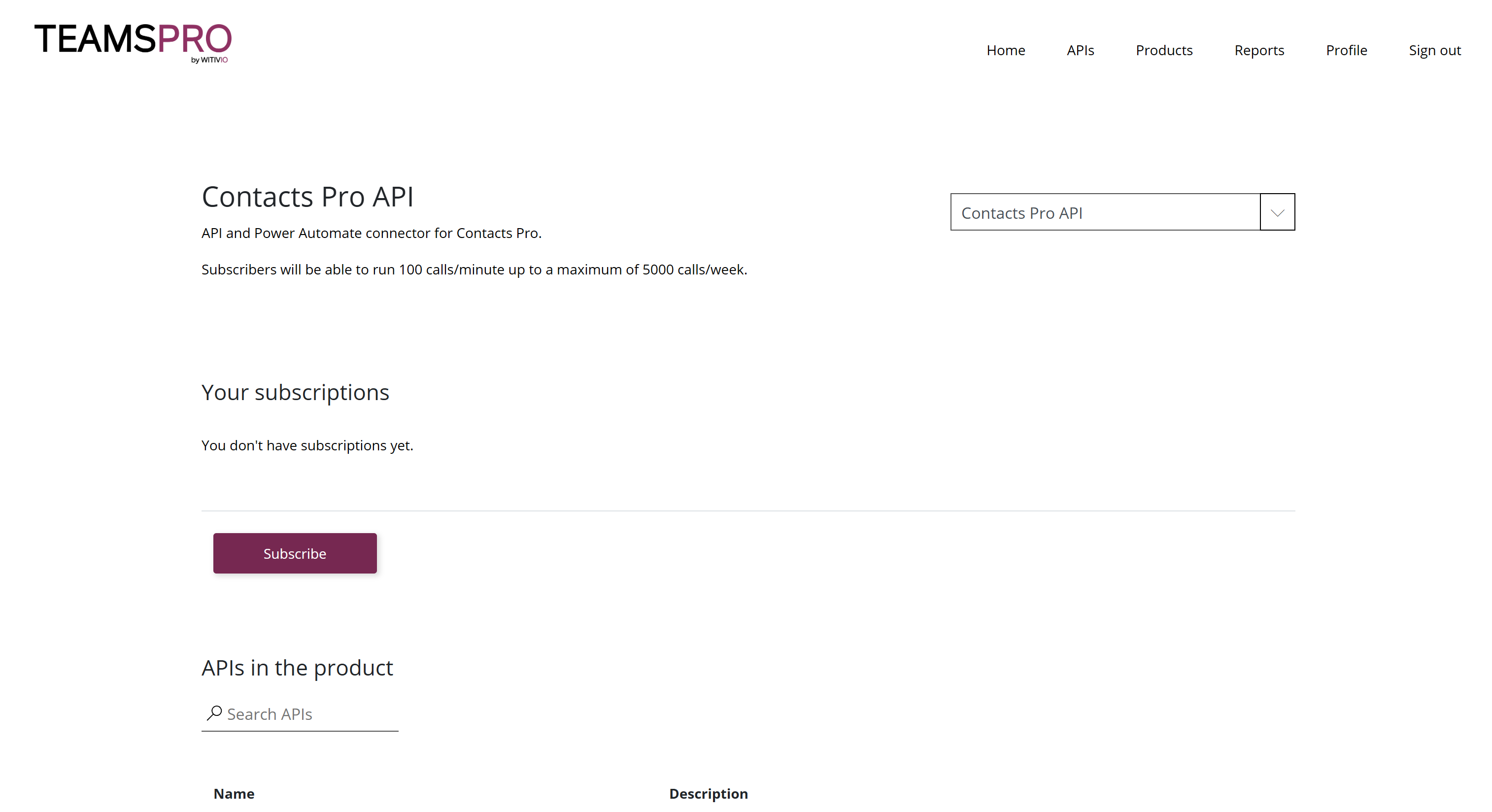Click the APIs in the product heading
The height and width of the screenshot is (812, 1492).
click(297, 668)
